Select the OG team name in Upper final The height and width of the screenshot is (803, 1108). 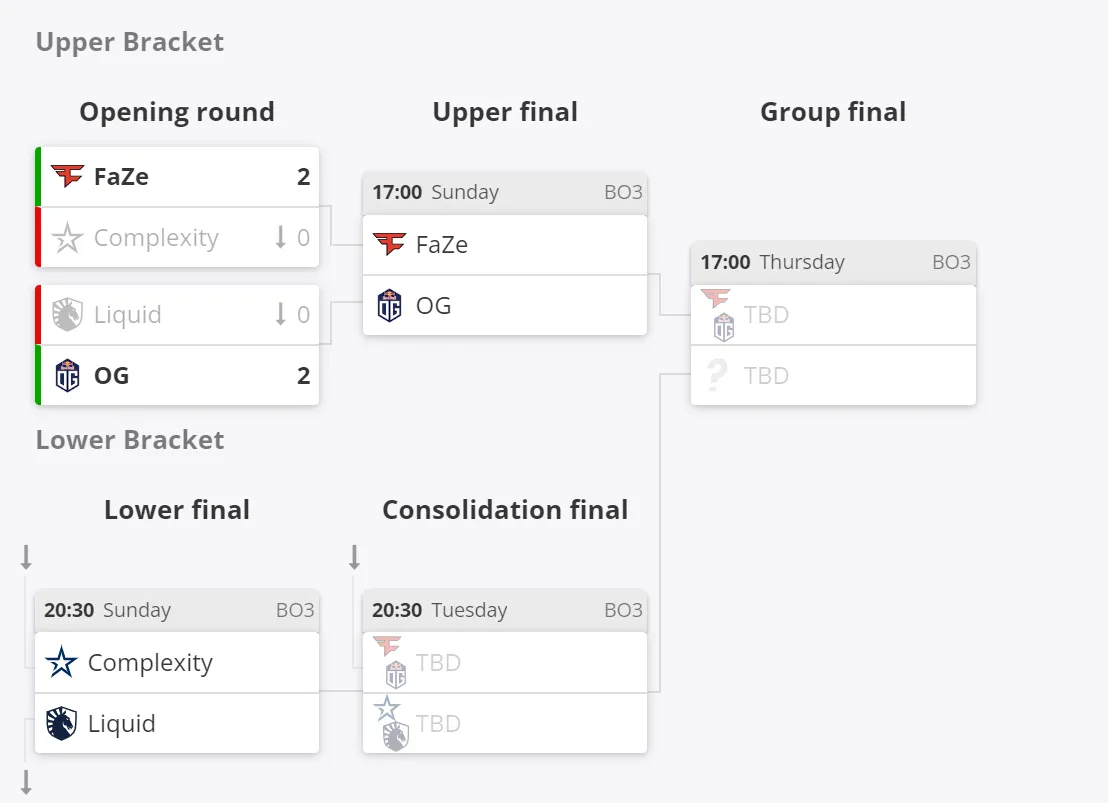point(433,305)
